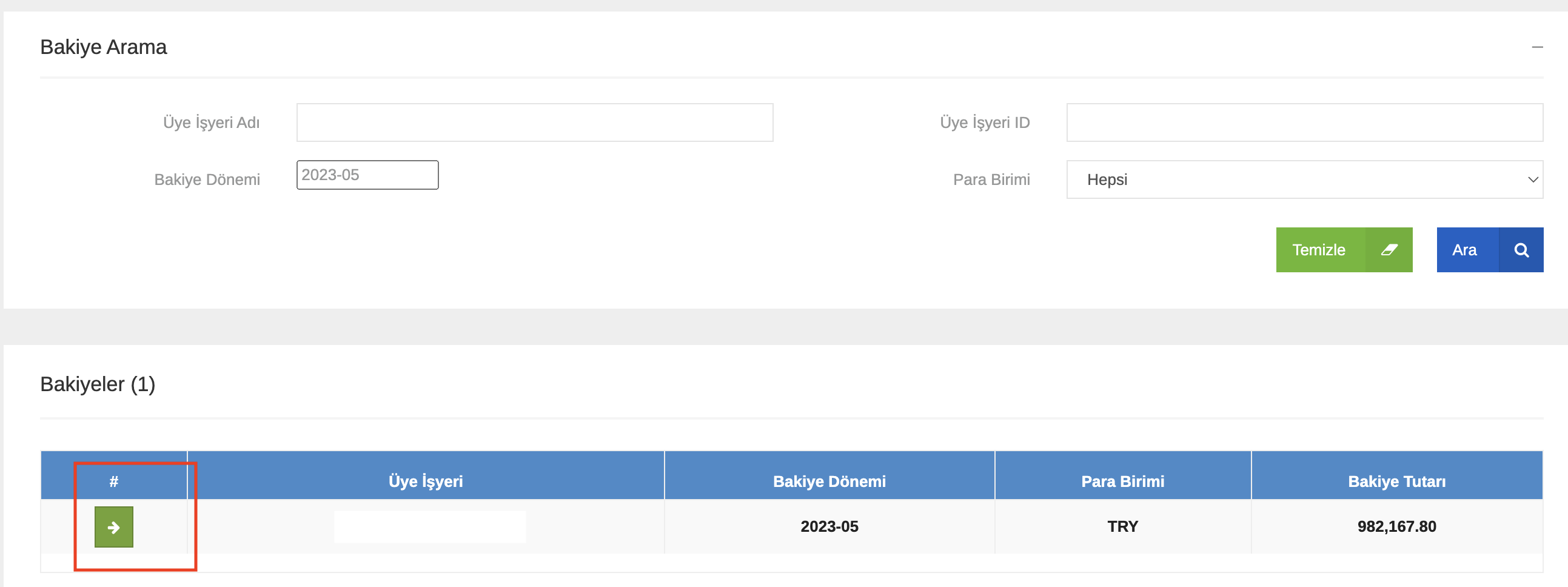Click the TRY currency cell
Image resolution: width=1568 pixels, height=587 pixels.
pos(1122,527)
